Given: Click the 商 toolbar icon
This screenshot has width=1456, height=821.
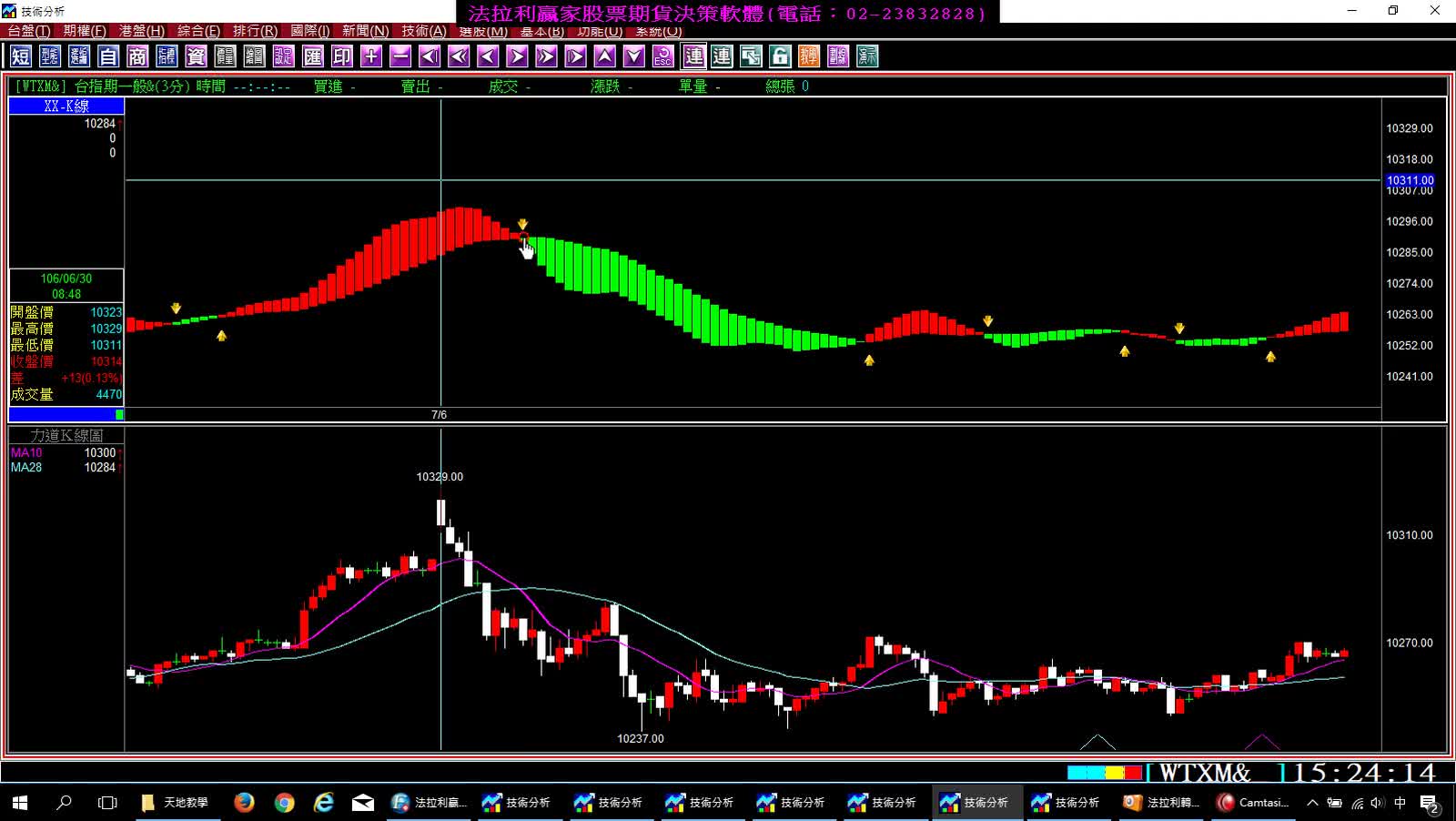Looking at the screenshot, I should [137, 56].
